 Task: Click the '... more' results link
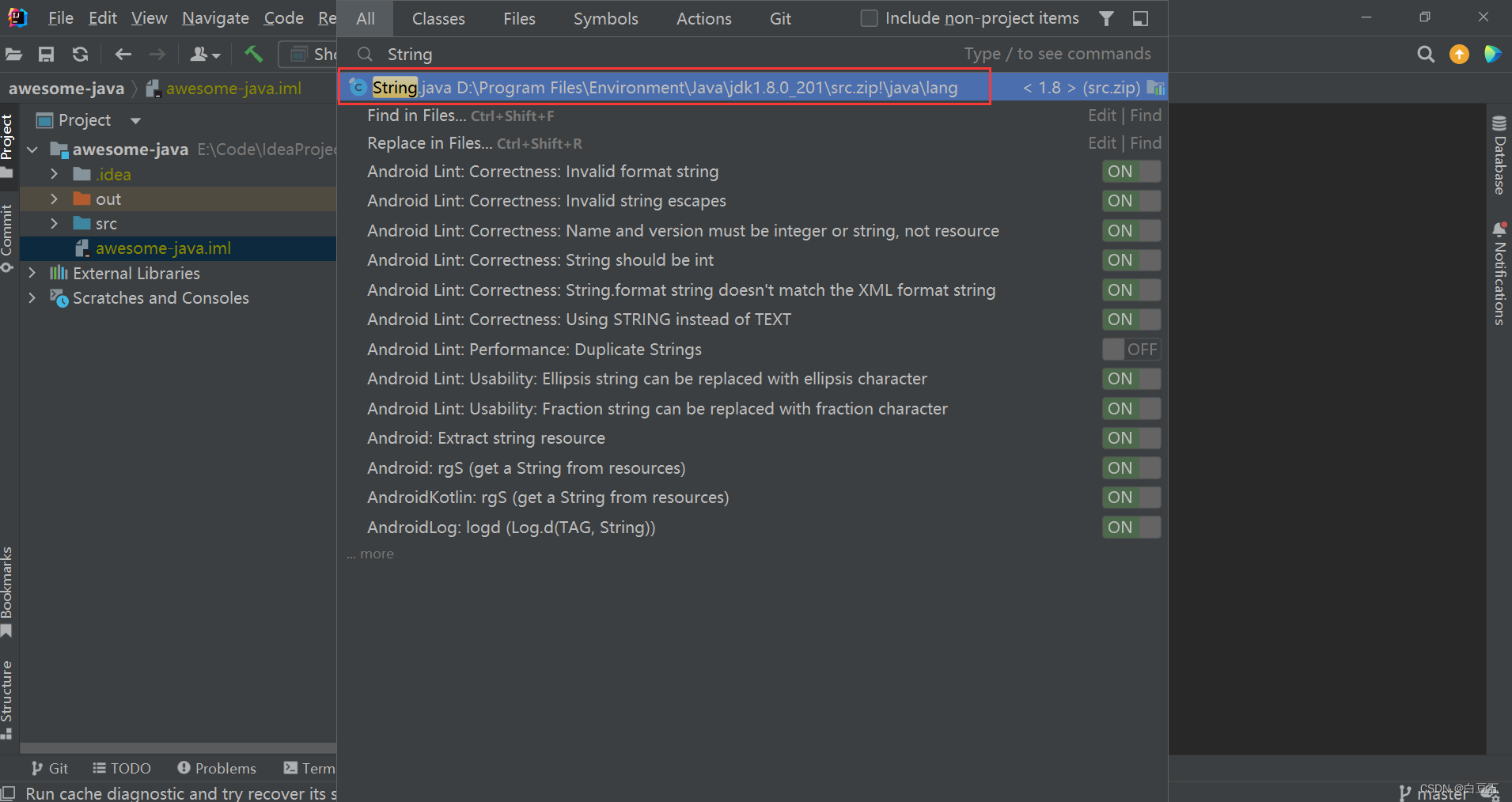[x=369, y=554]
